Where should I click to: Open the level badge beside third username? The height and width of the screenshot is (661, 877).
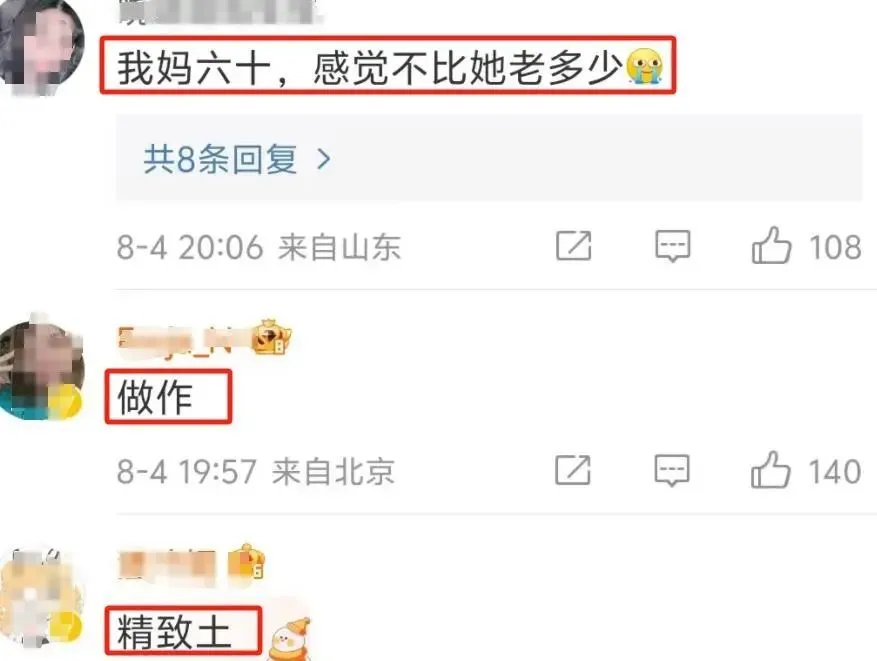(246, 561)
